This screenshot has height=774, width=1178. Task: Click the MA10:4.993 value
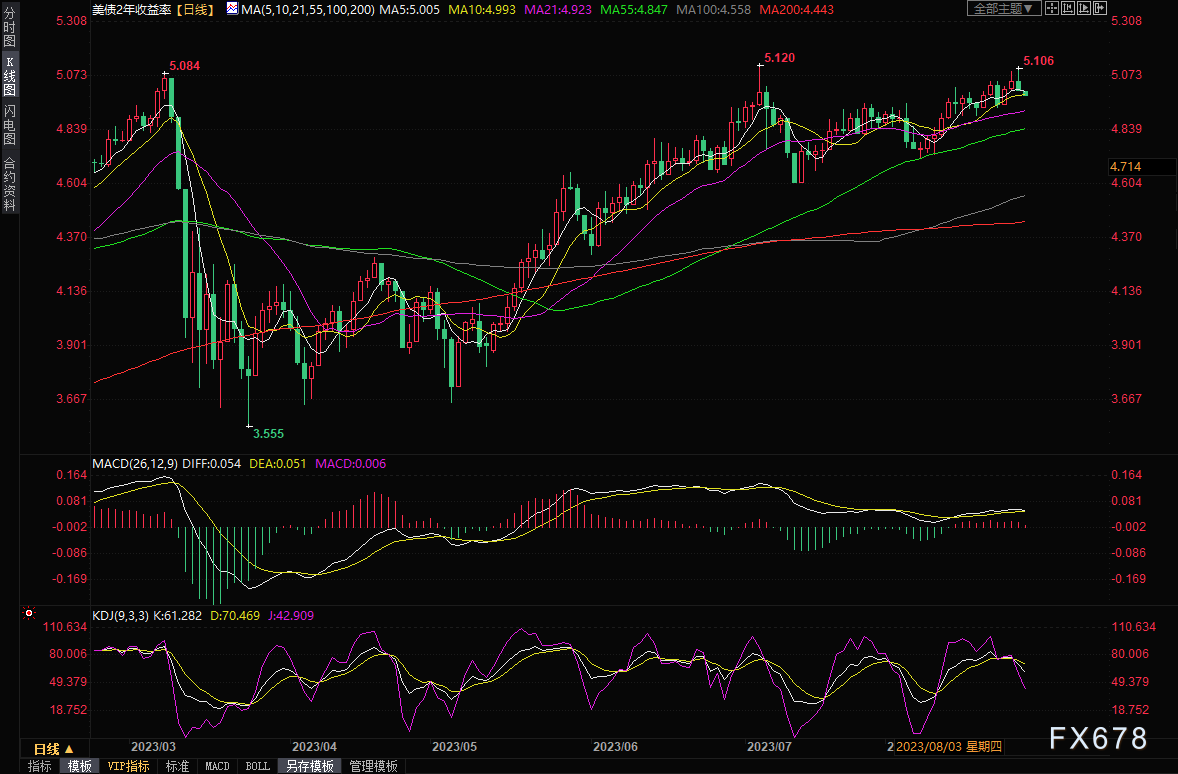coord(482,10)
